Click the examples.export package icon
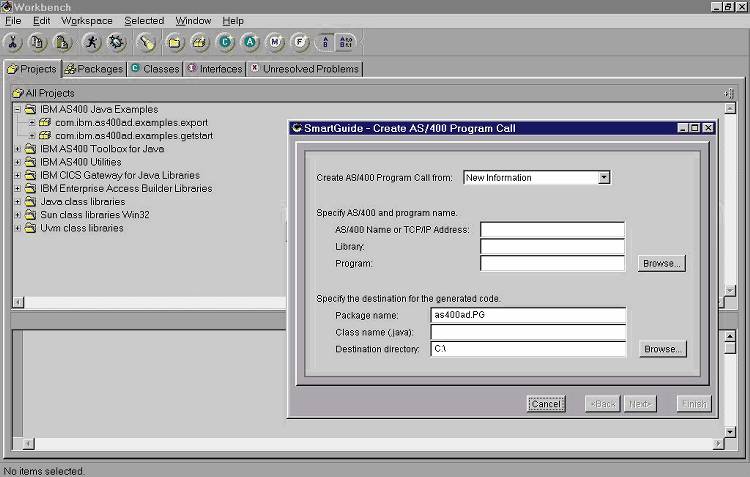 [45, 122]
